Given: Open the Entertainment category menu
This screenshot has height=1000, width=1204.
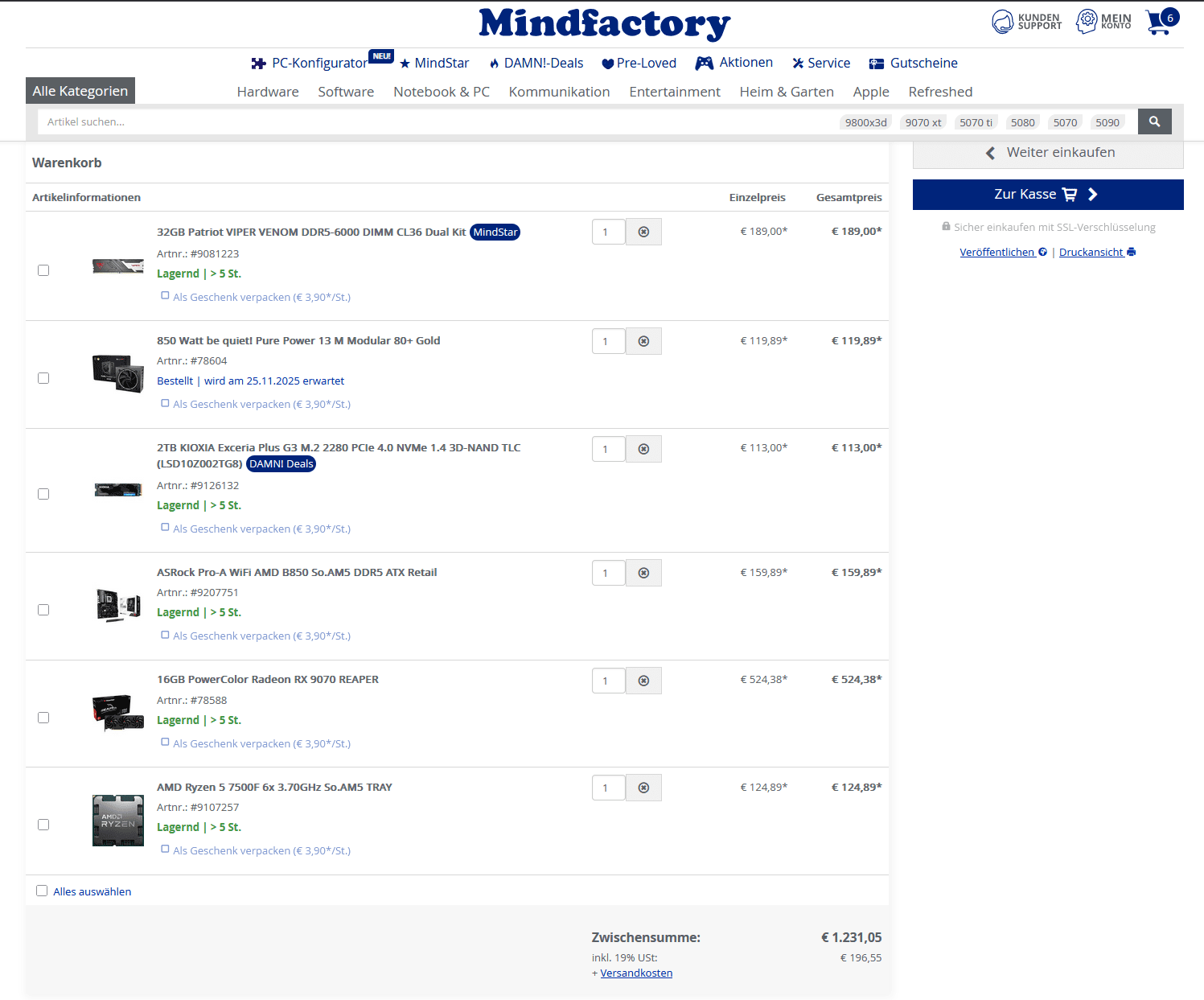Looking at the screenshot, I should tap(675, 92).
